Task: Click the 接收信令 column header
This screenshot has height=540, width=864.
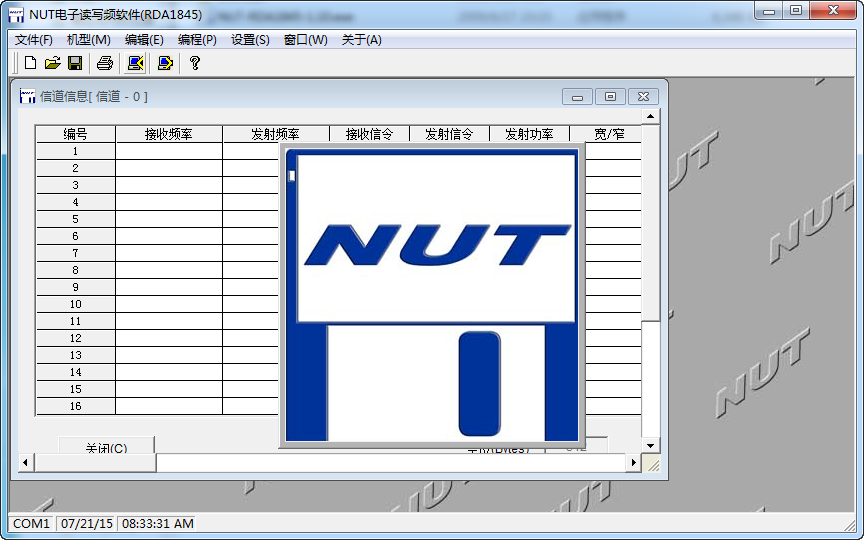Action: coord(369,134)
